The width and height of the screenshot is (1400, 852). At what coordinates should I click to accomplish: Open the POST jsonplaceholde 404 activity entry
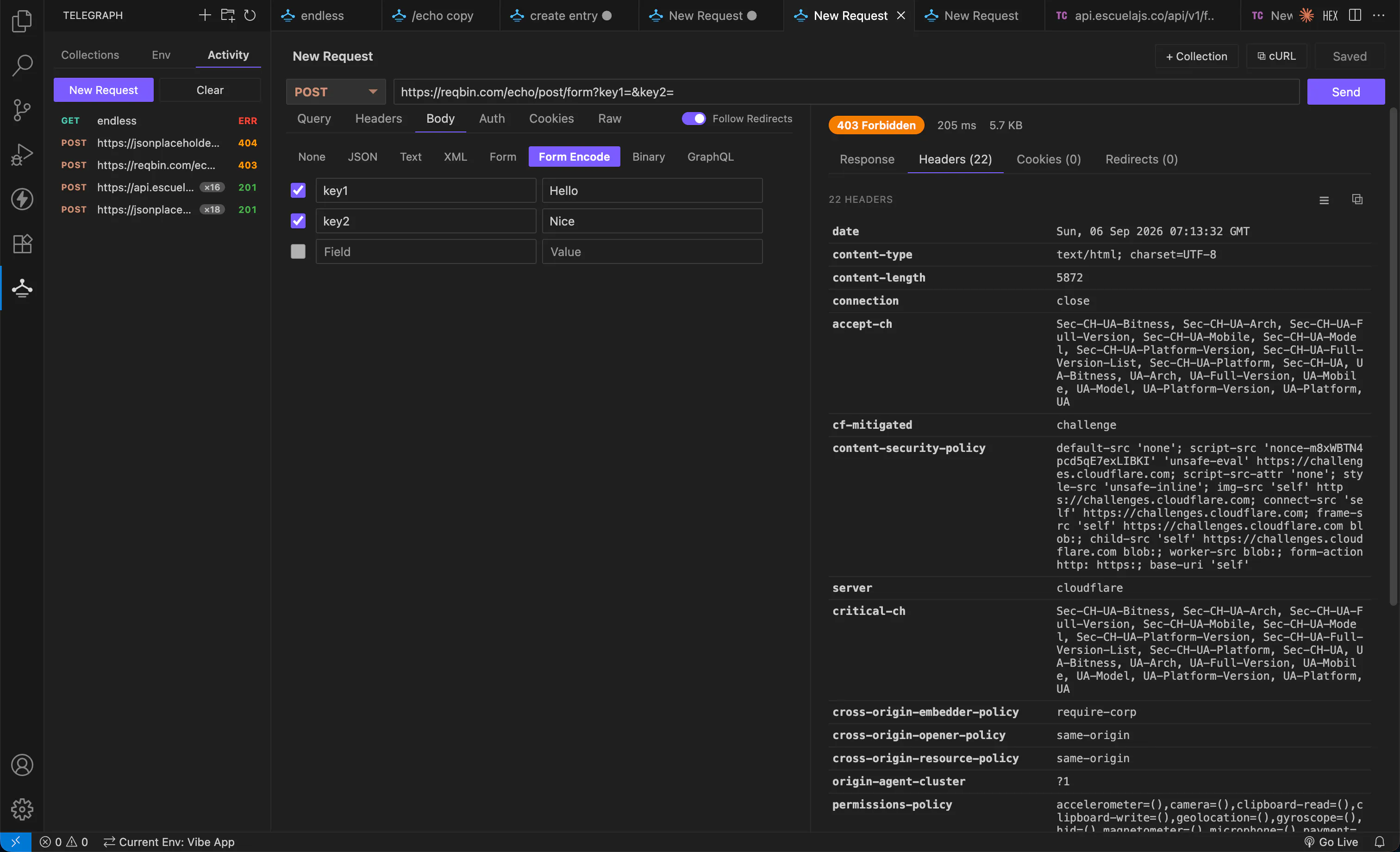[158, 143]
